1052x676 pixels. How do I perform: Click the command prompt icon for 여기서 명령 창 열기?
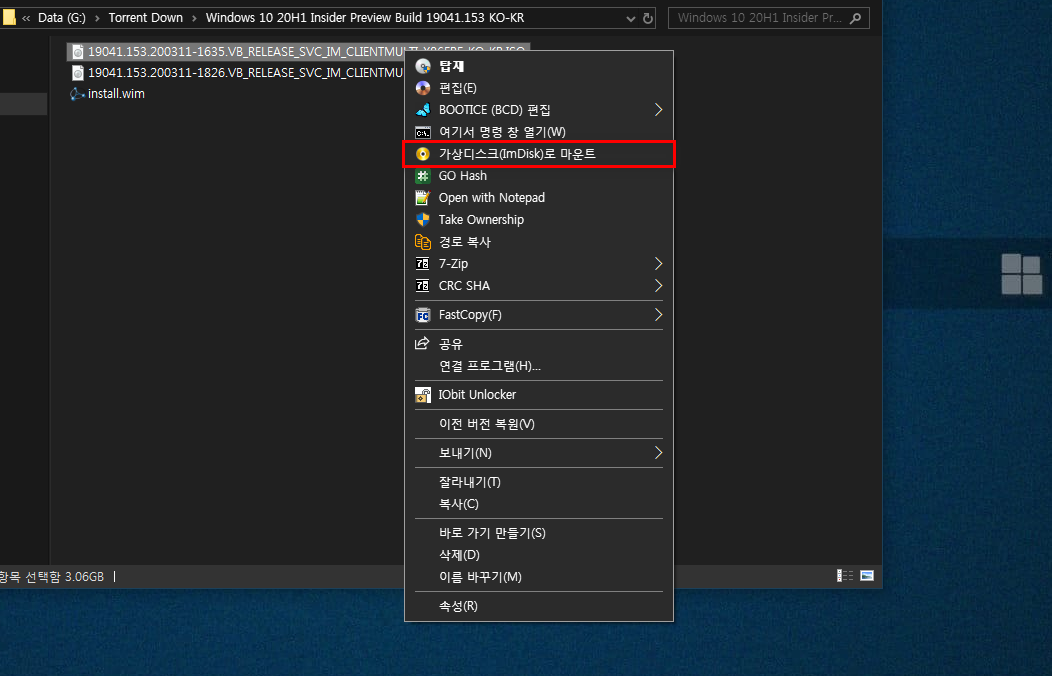point(423,132)
